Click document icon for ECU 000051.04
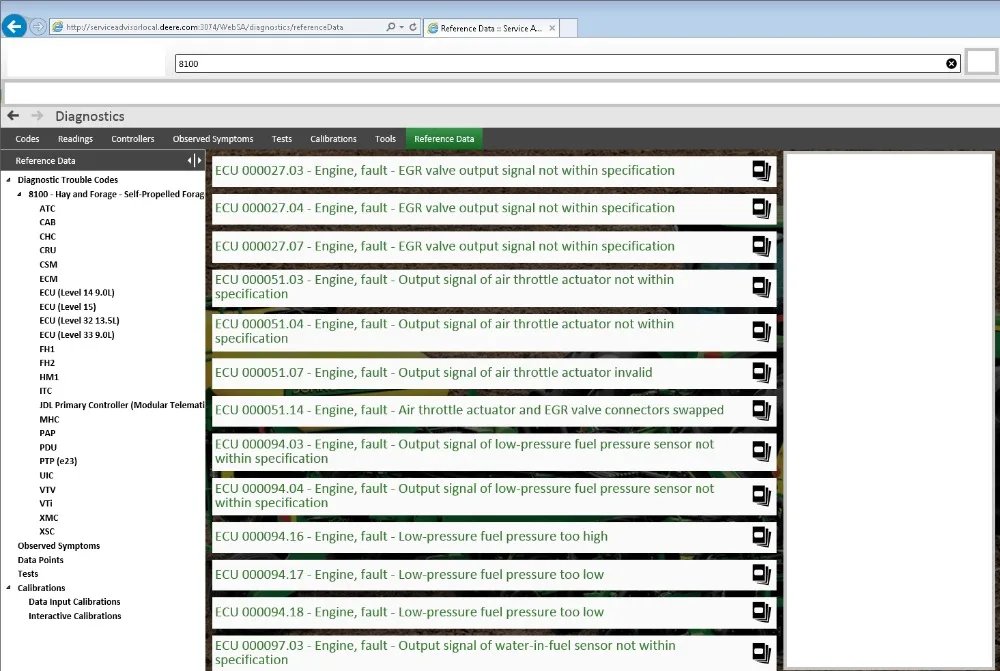Viewport: 1000px width, 671px height. click(x=761, y=331)
